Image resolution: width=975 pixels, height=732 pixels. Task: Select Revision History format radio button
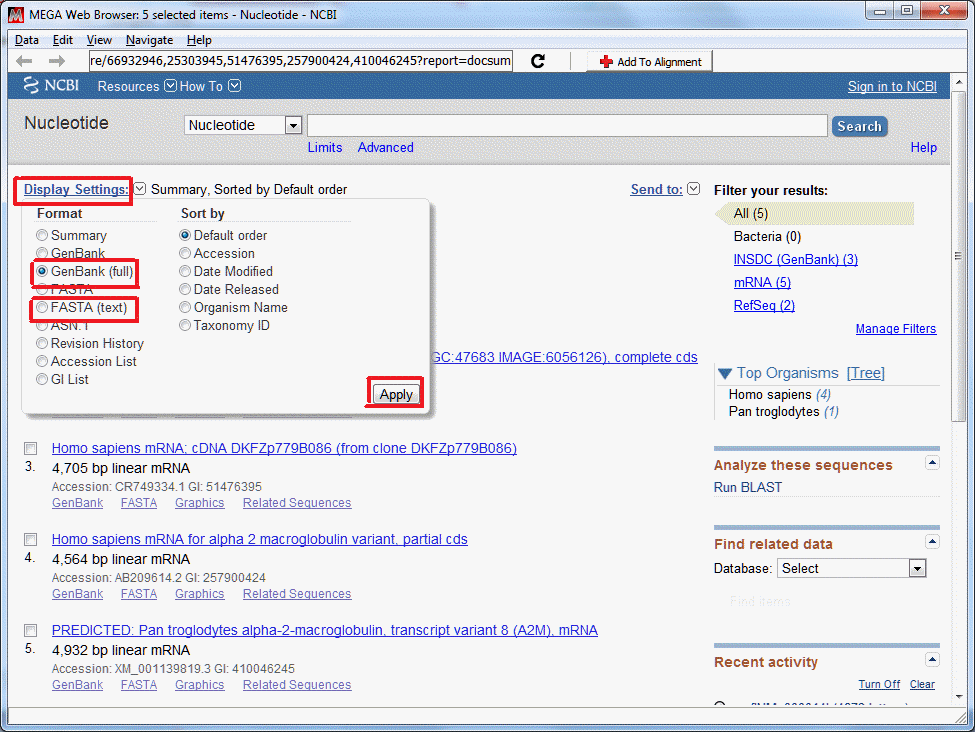pyautogui.click(x=42, y=343)
